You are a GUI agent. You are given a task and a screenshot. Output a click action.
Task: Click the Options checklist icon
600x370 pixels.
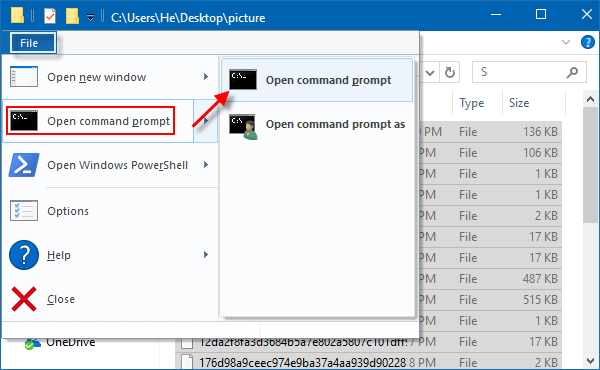[x=24, y=211]
